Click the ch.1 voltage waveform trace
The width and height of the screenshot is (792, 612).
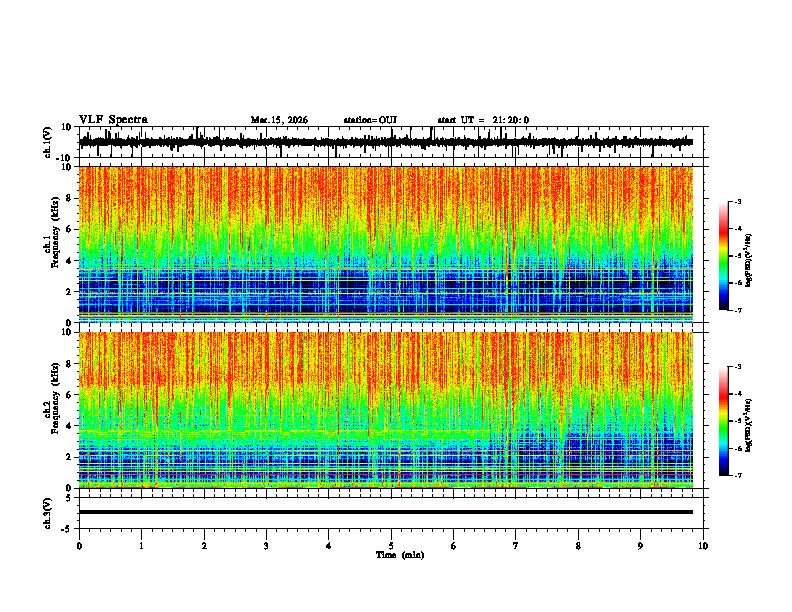[386, 142]
